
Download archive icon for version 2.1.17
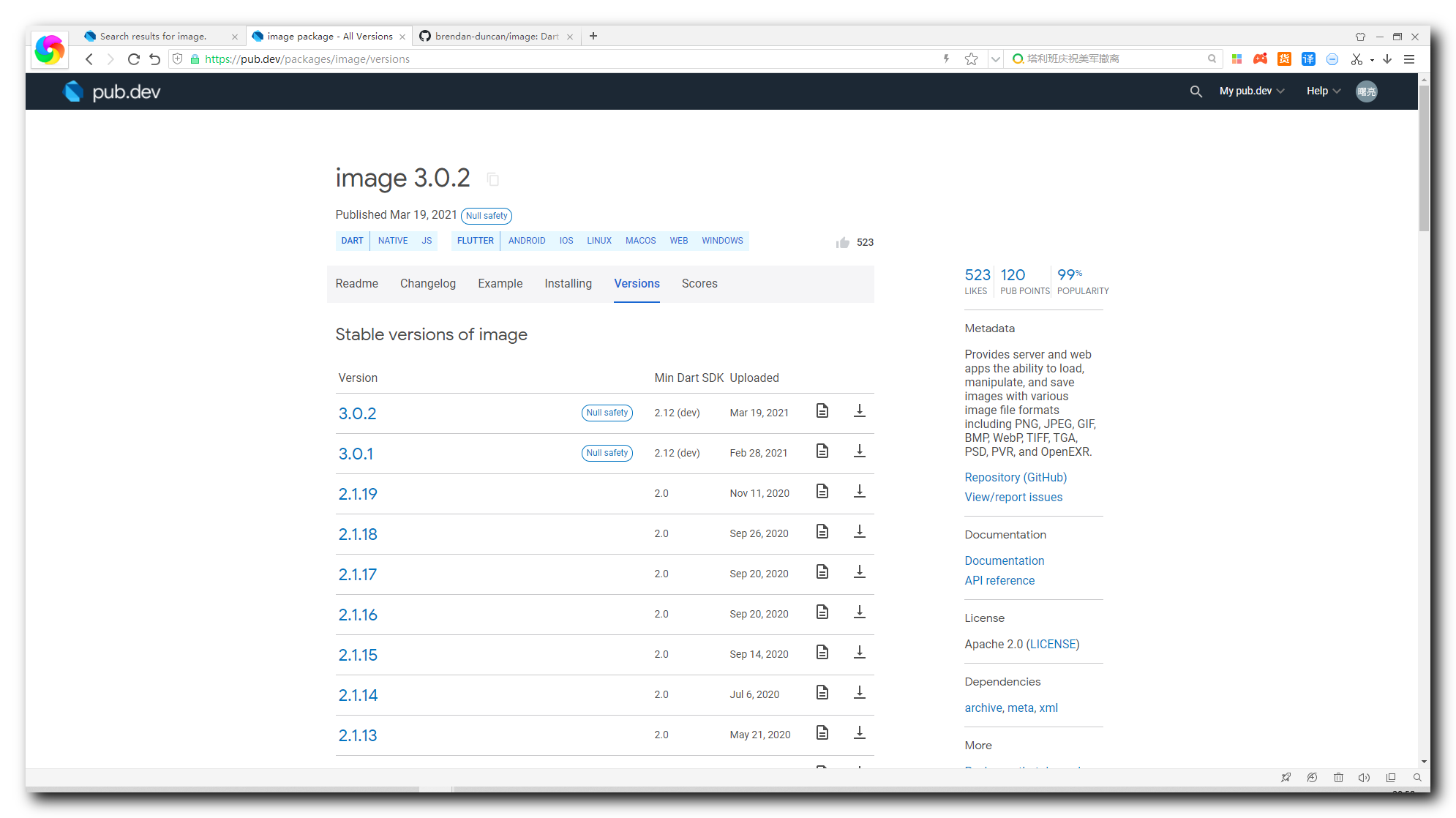point(860,572)
